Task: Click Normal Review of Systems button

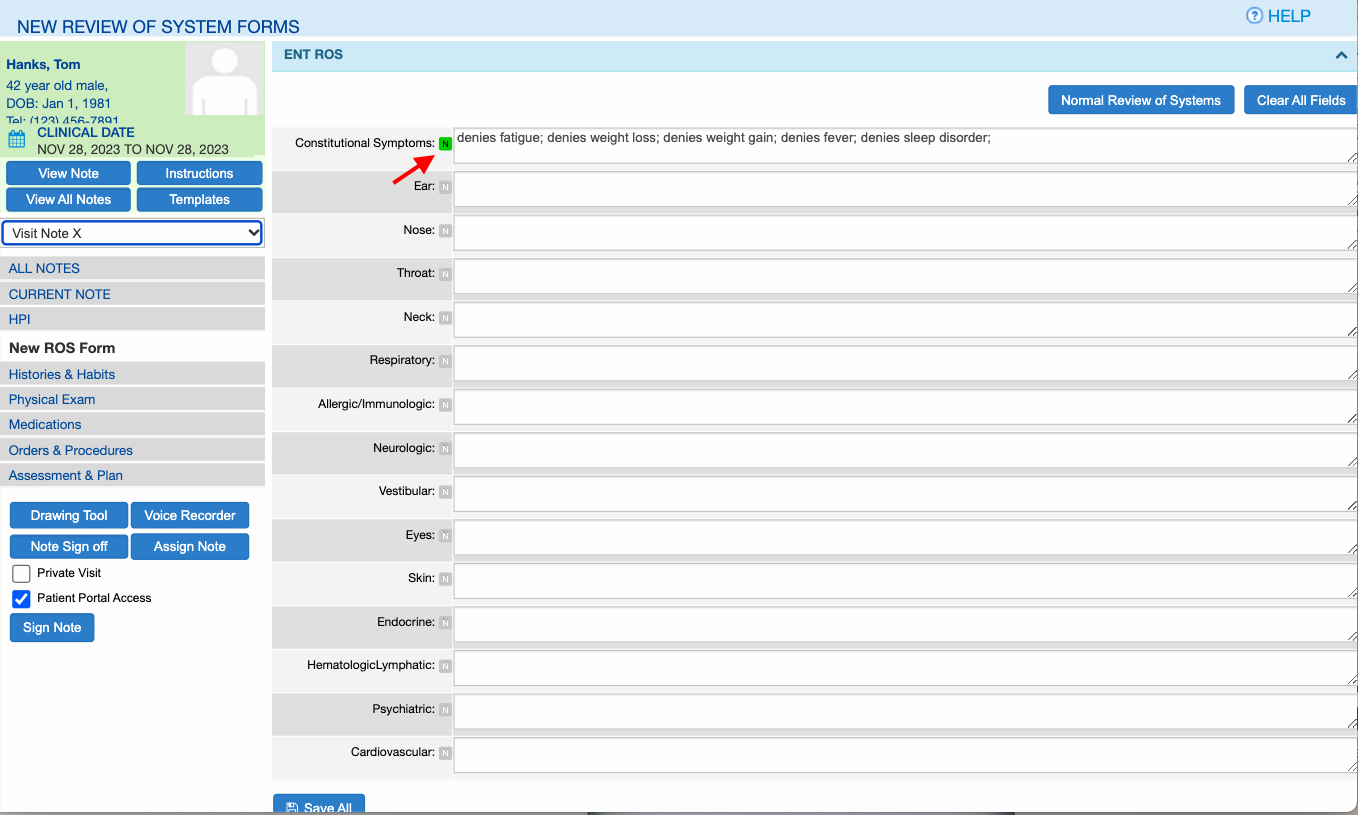Action: (1140, 100)
